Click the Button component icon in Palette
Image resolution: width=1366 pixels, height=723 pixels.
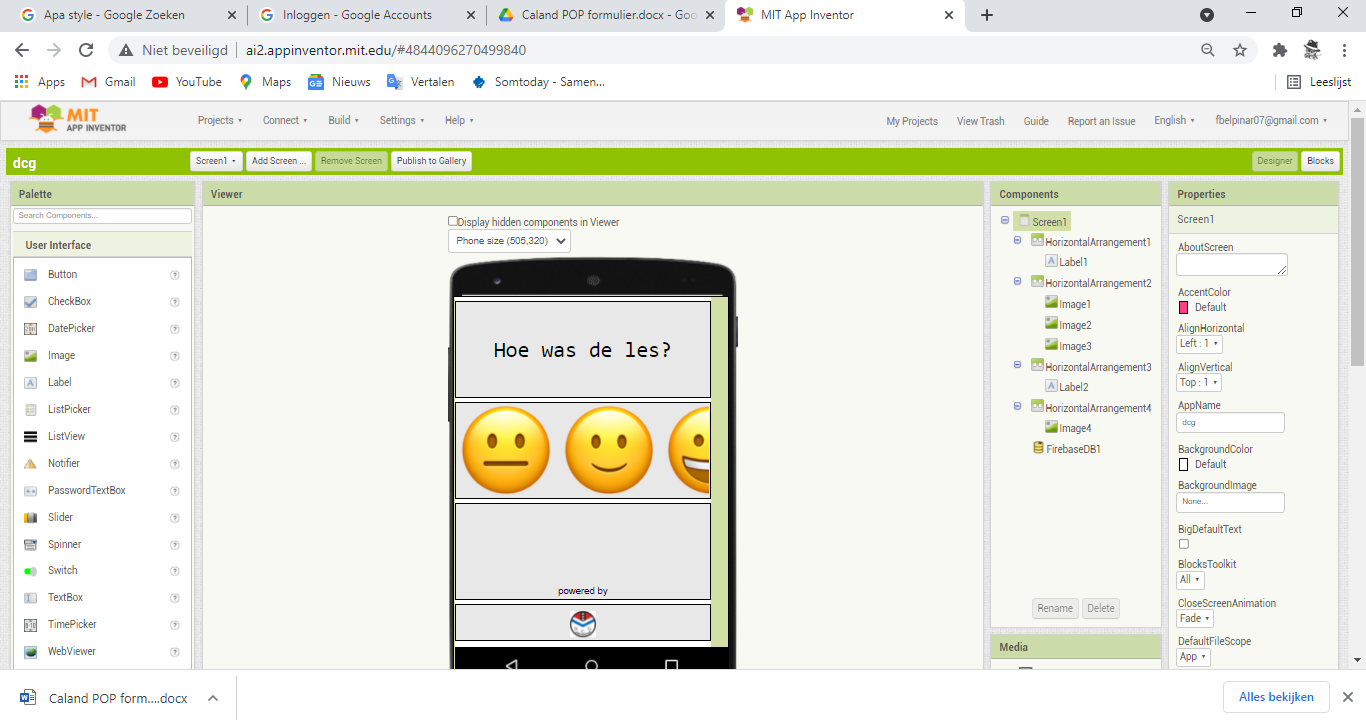pyautogui.click(x=30, y=275)
